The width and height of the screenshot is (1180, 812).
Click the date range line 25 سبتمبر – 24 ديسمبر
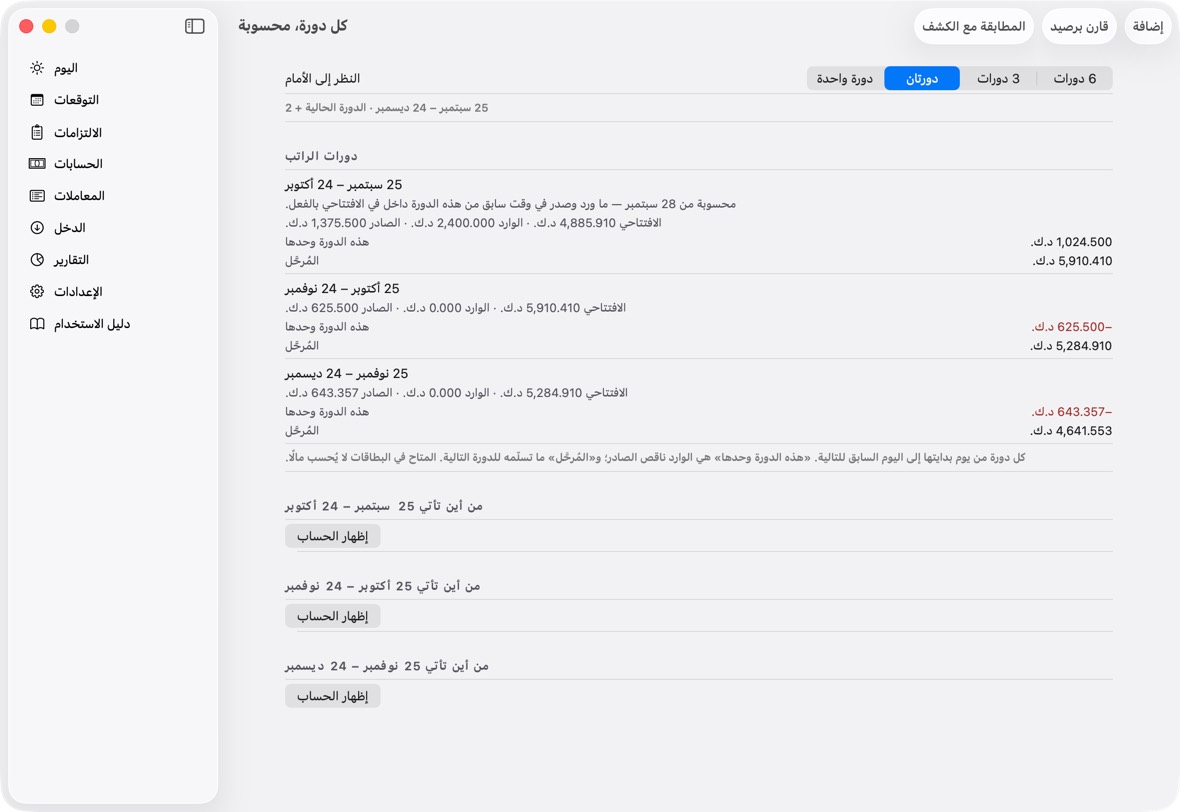[x=386, y=108]
